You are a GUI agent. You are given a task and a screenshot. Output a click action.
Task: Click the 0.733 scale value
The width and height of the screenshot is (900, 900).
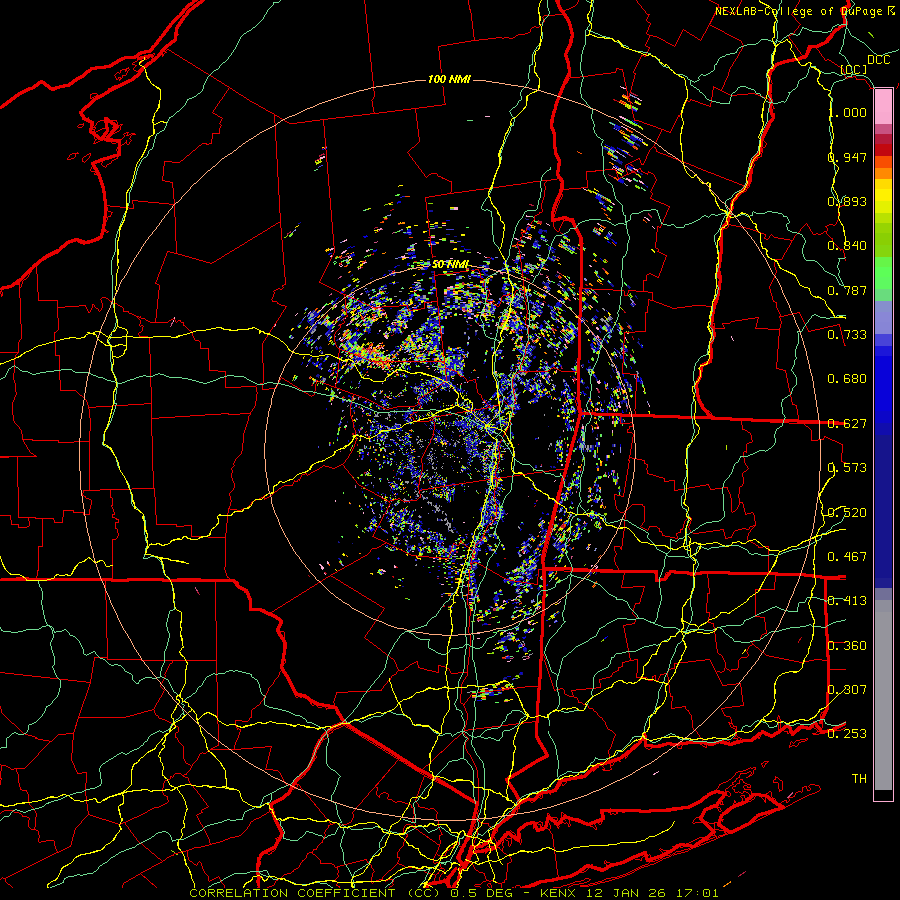coord(847,335)
